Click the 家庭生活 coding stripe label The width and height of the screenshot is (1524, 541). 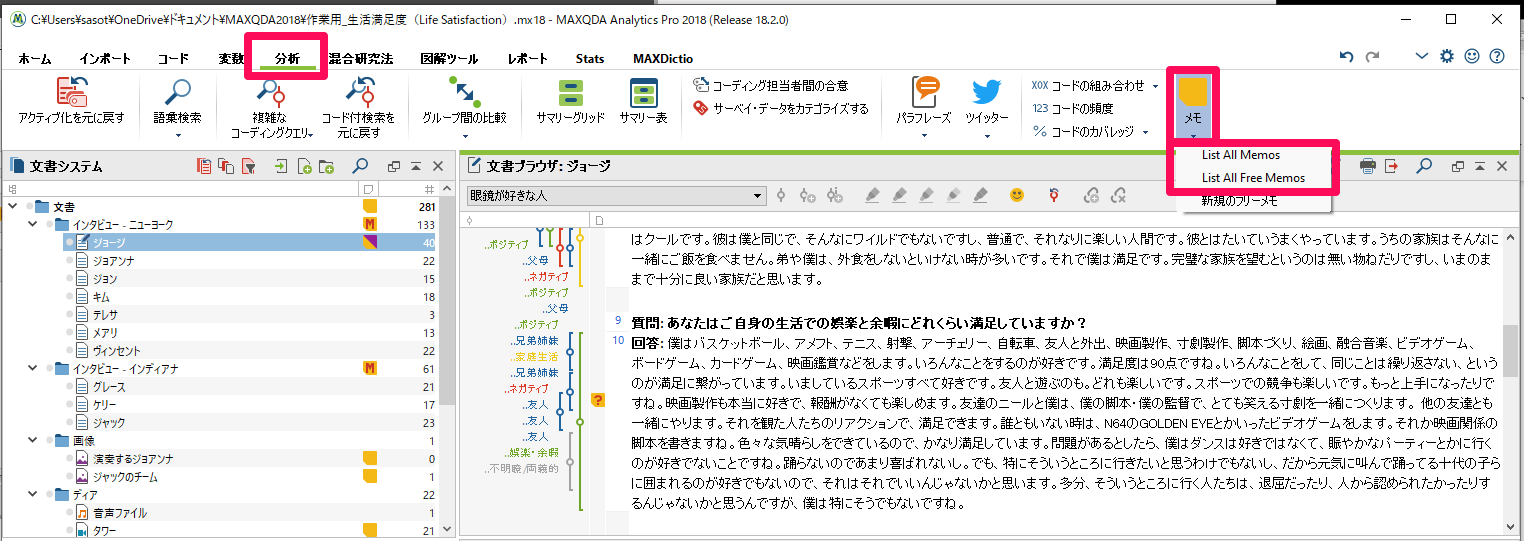(533, 357)
